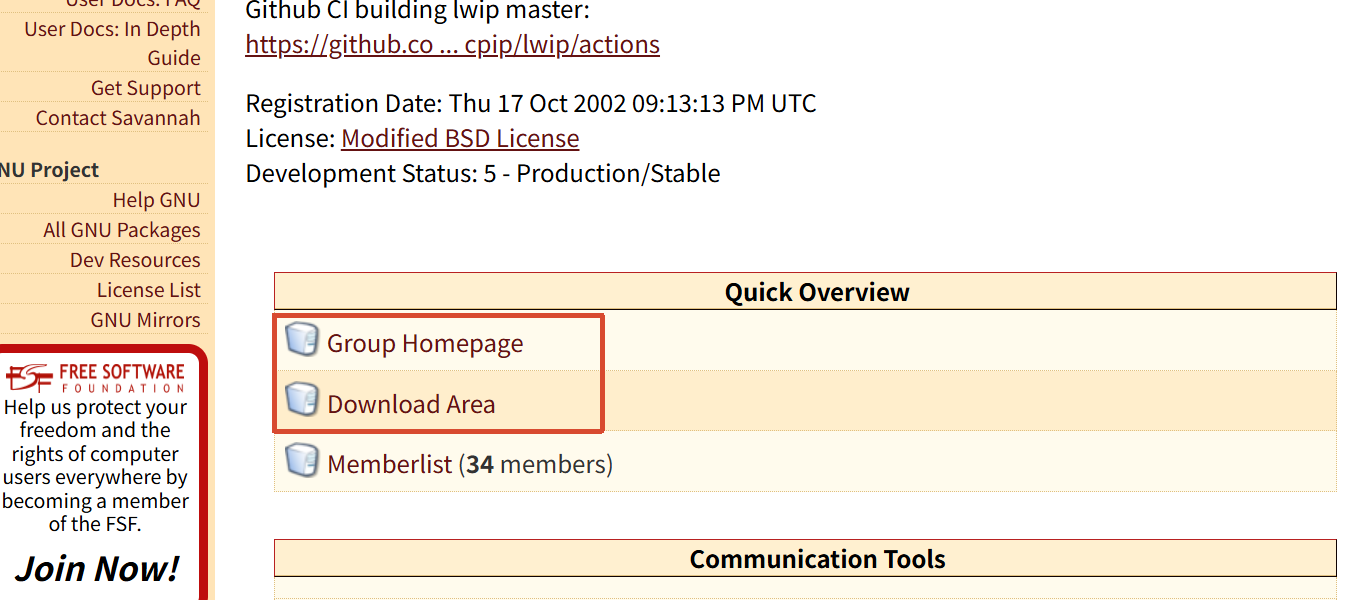Viewport: 1370px width, 600px height.
Task: Select Contact Savannah in the sidebar
Action: 118,118
